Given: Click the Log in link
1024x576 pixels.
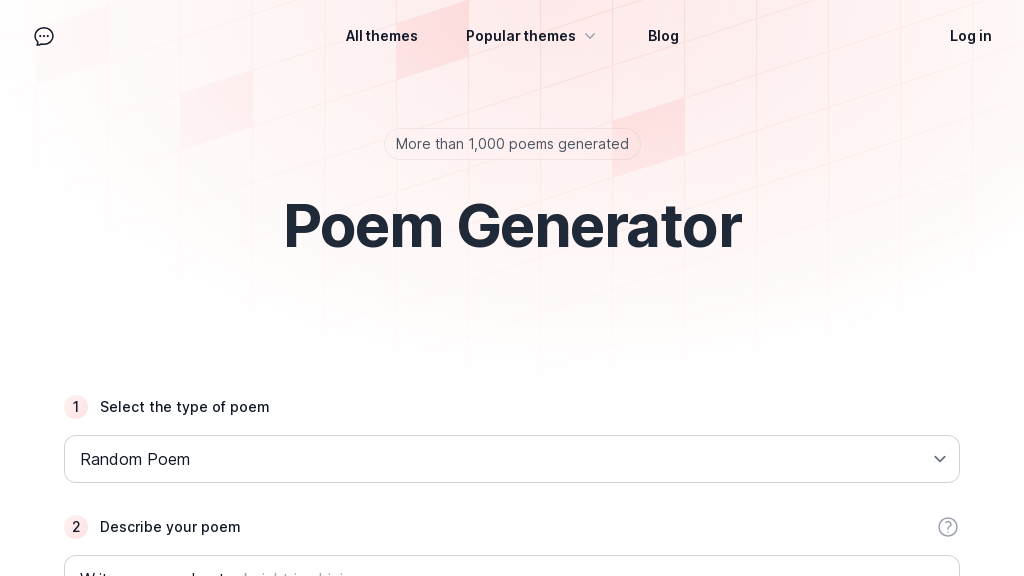Looking at the screenshot, I should (x=970, y=36).
